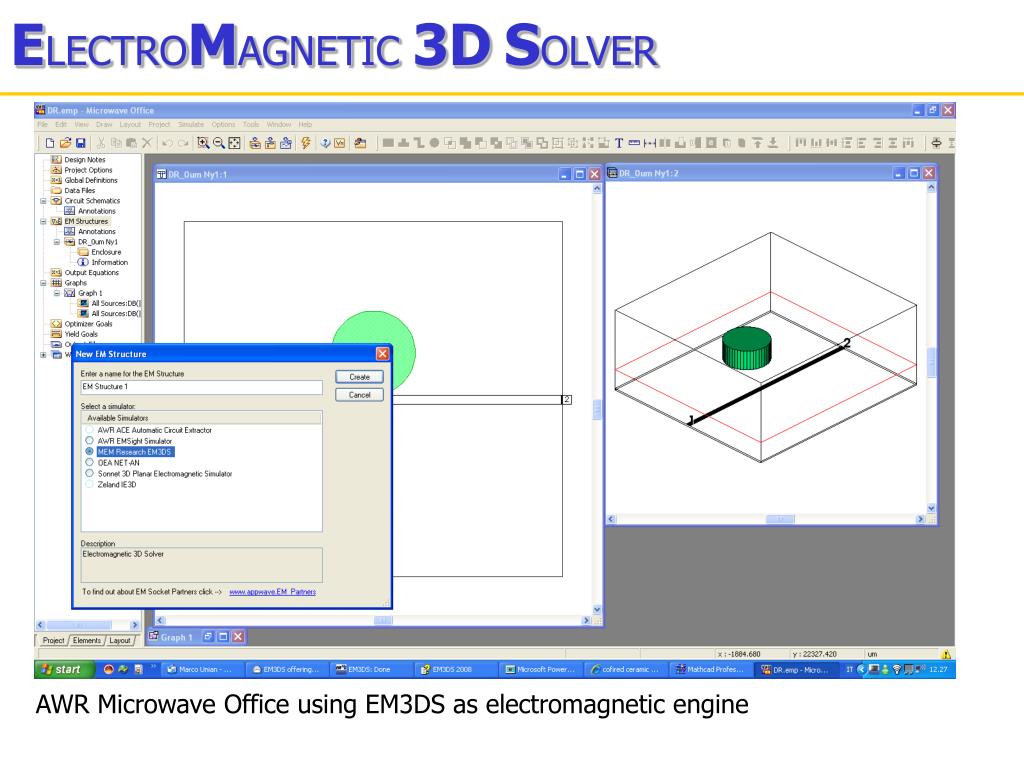Switch to the Project tab

click(x=53, y=641)
